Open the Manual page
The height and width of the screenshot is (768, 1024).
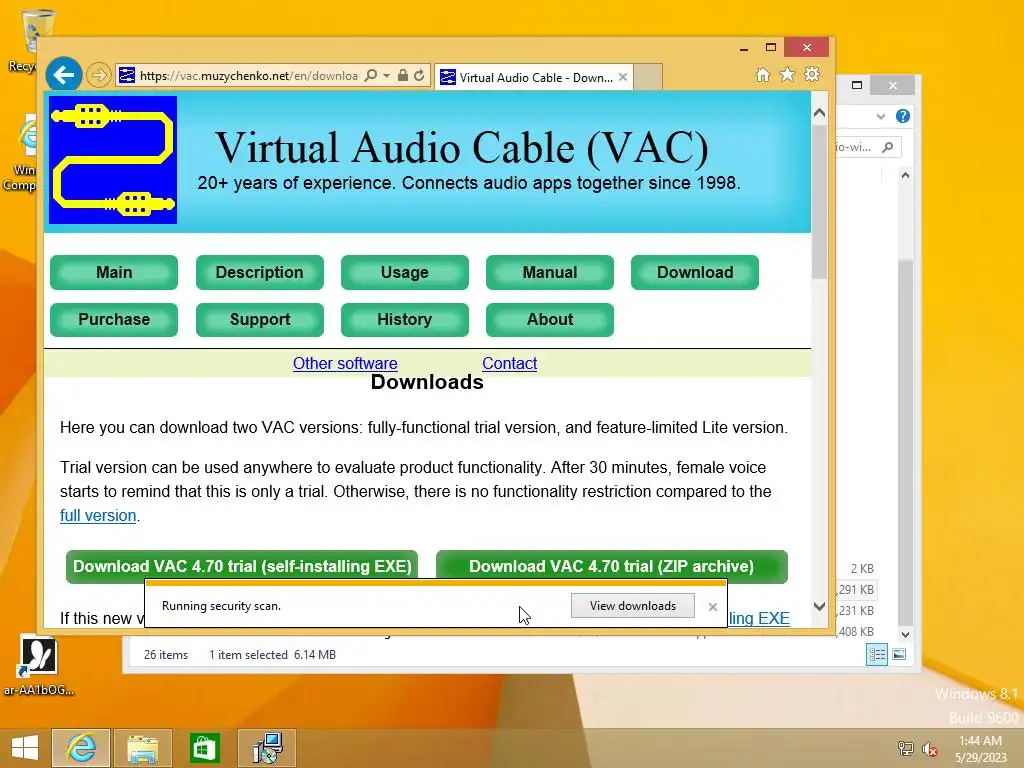click(x=549, y=272)
